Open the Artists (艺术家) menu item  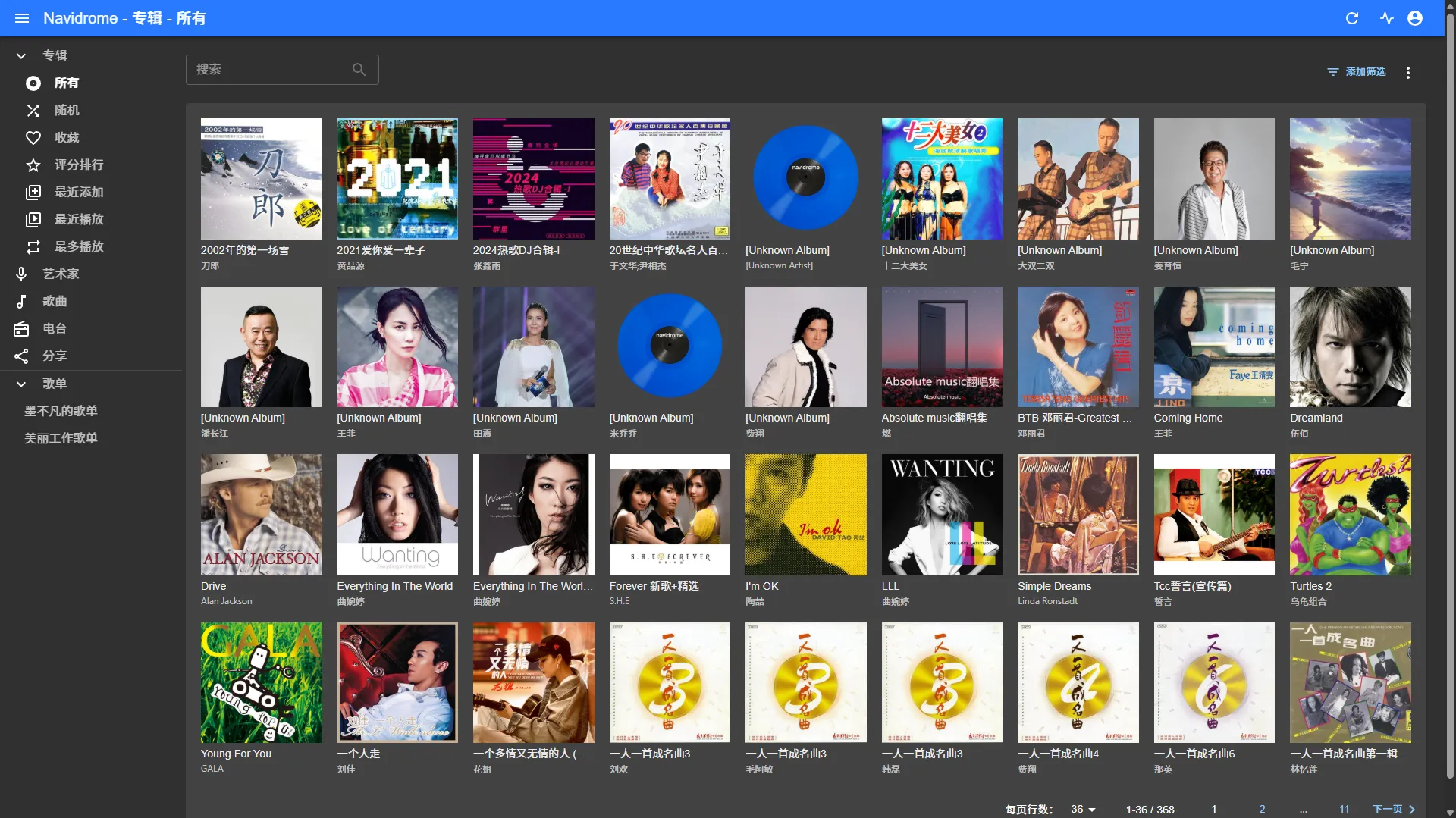60,274
